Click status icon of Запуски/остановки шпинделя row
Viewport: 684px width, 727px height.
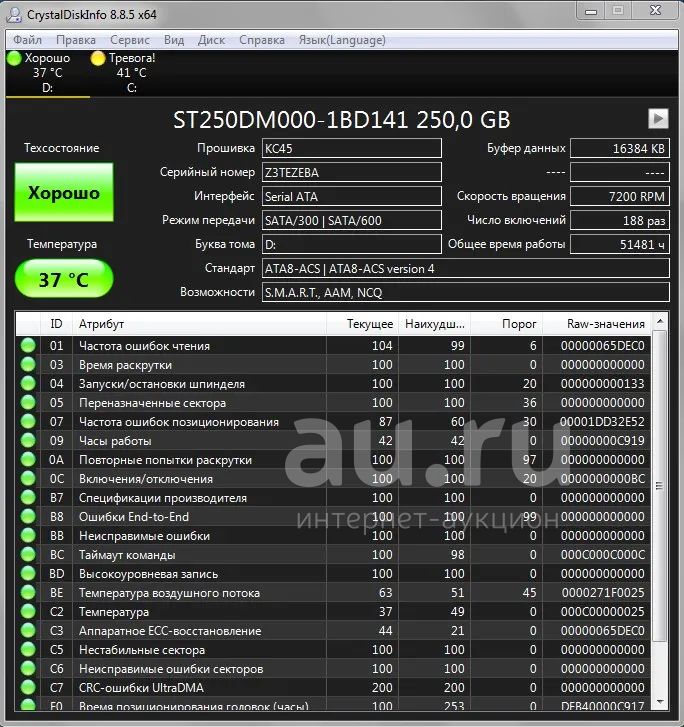click(28, 383)
